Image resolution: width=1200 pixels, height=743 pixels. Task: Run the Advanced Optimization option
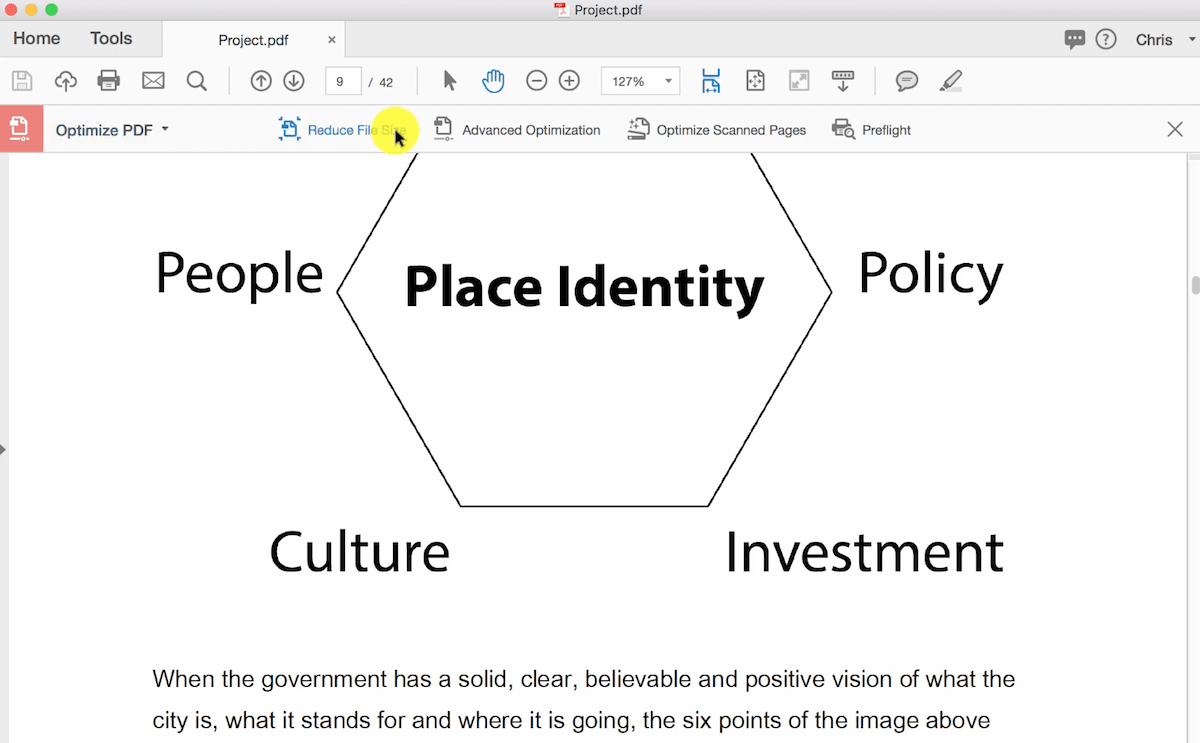coord(517,129)
